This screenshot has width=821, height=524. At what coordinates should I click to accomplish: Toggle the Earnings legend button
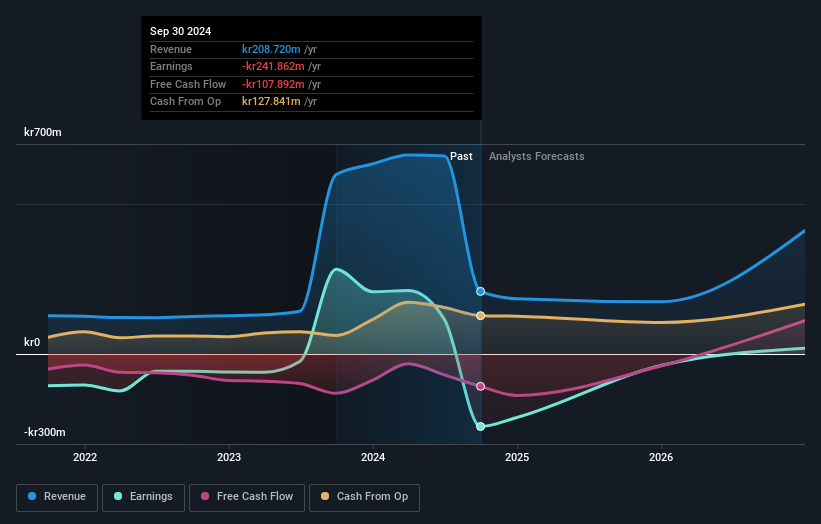tap(143, 497)
